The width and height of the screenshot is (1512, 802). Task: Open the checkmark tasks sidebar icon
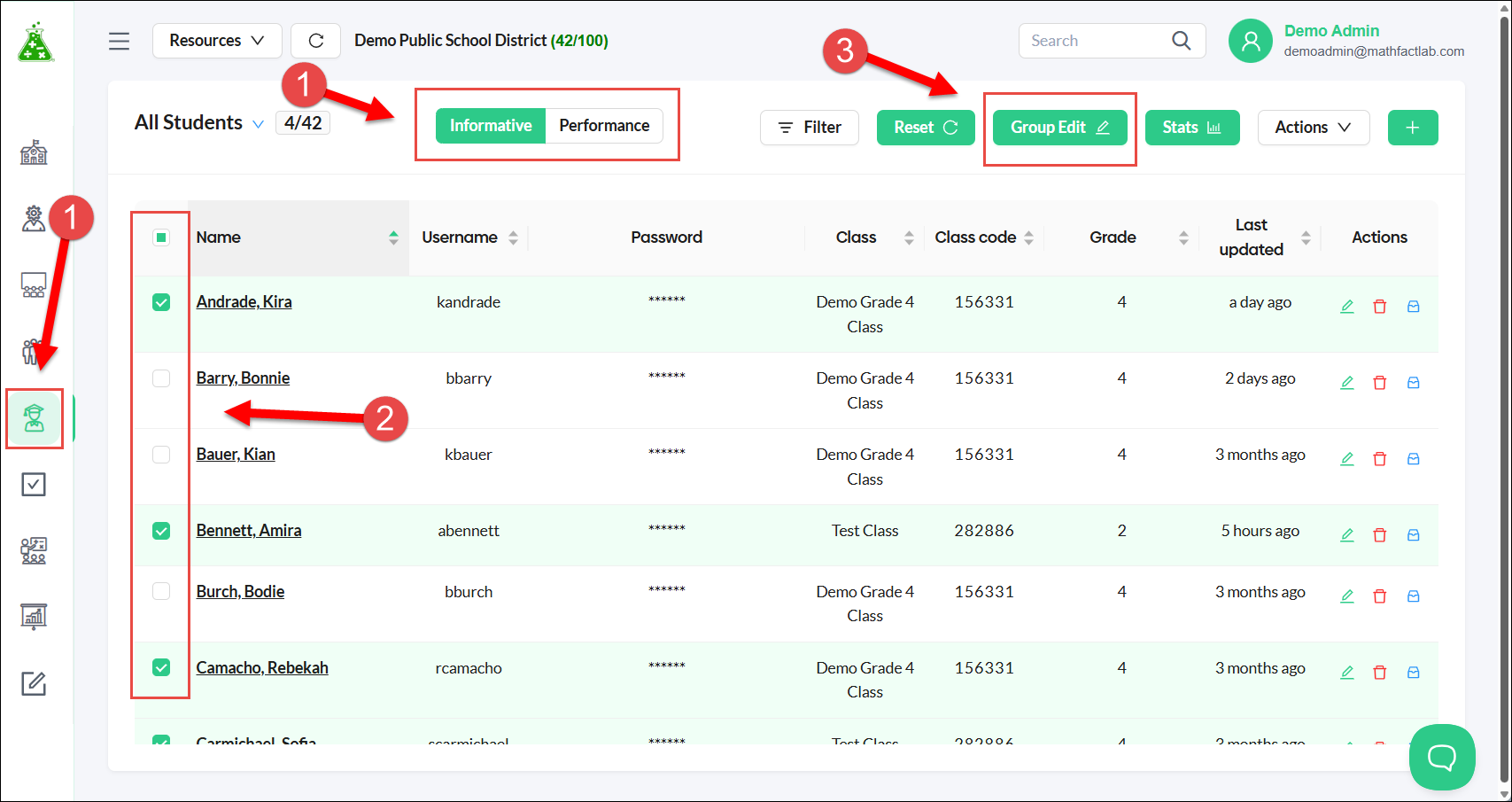point(34,484)
